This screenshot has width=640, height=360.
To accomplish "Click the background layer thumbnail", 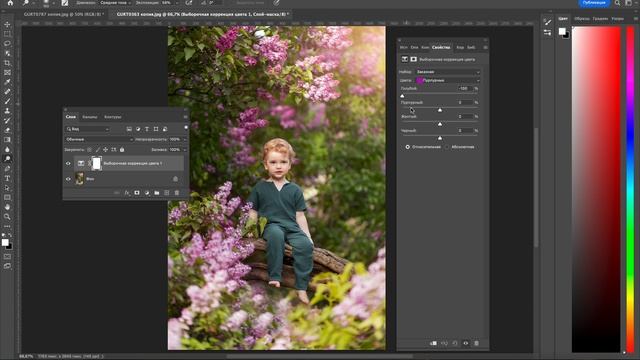I will click(80, 179).
